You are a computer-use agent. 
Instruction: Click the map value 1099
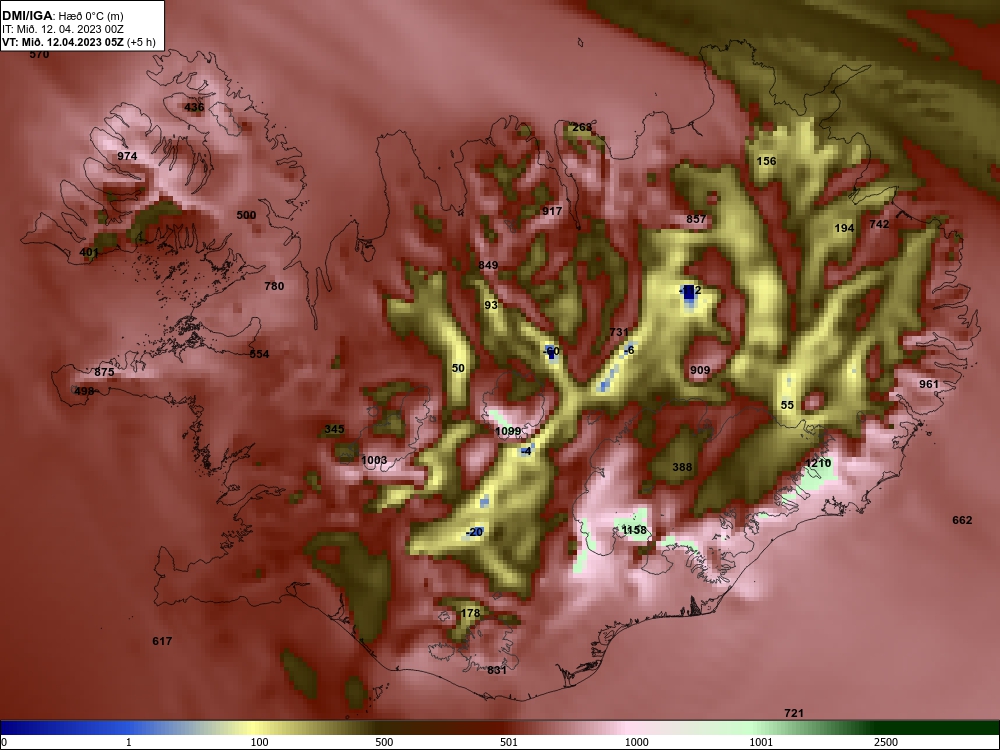click(x=508, y=432)
